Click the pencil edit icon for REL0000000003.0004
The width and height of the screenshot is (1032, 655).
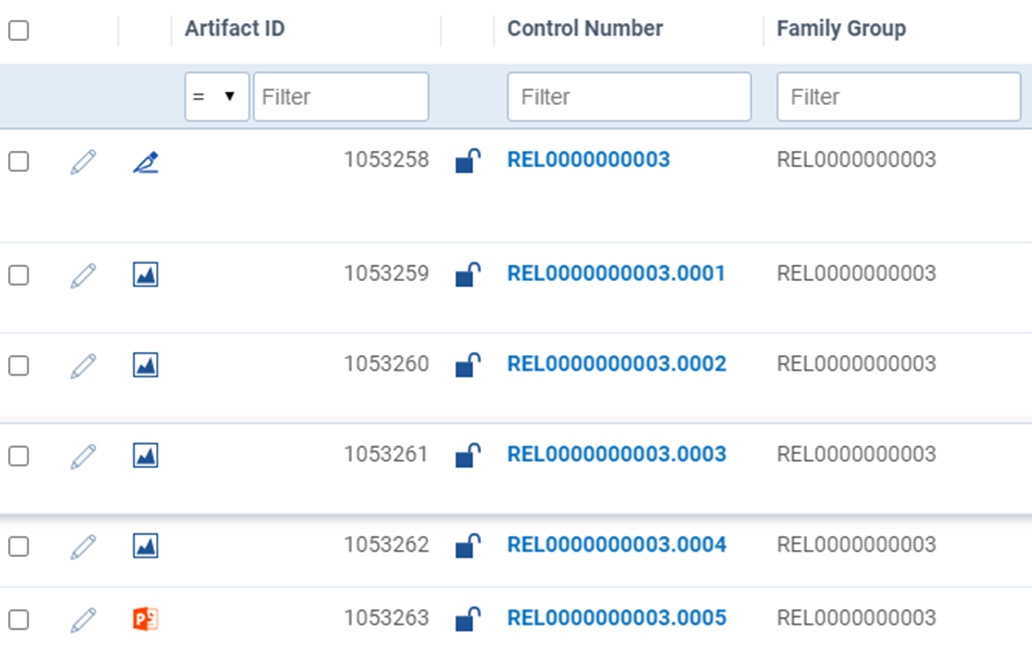pos(83,546)
